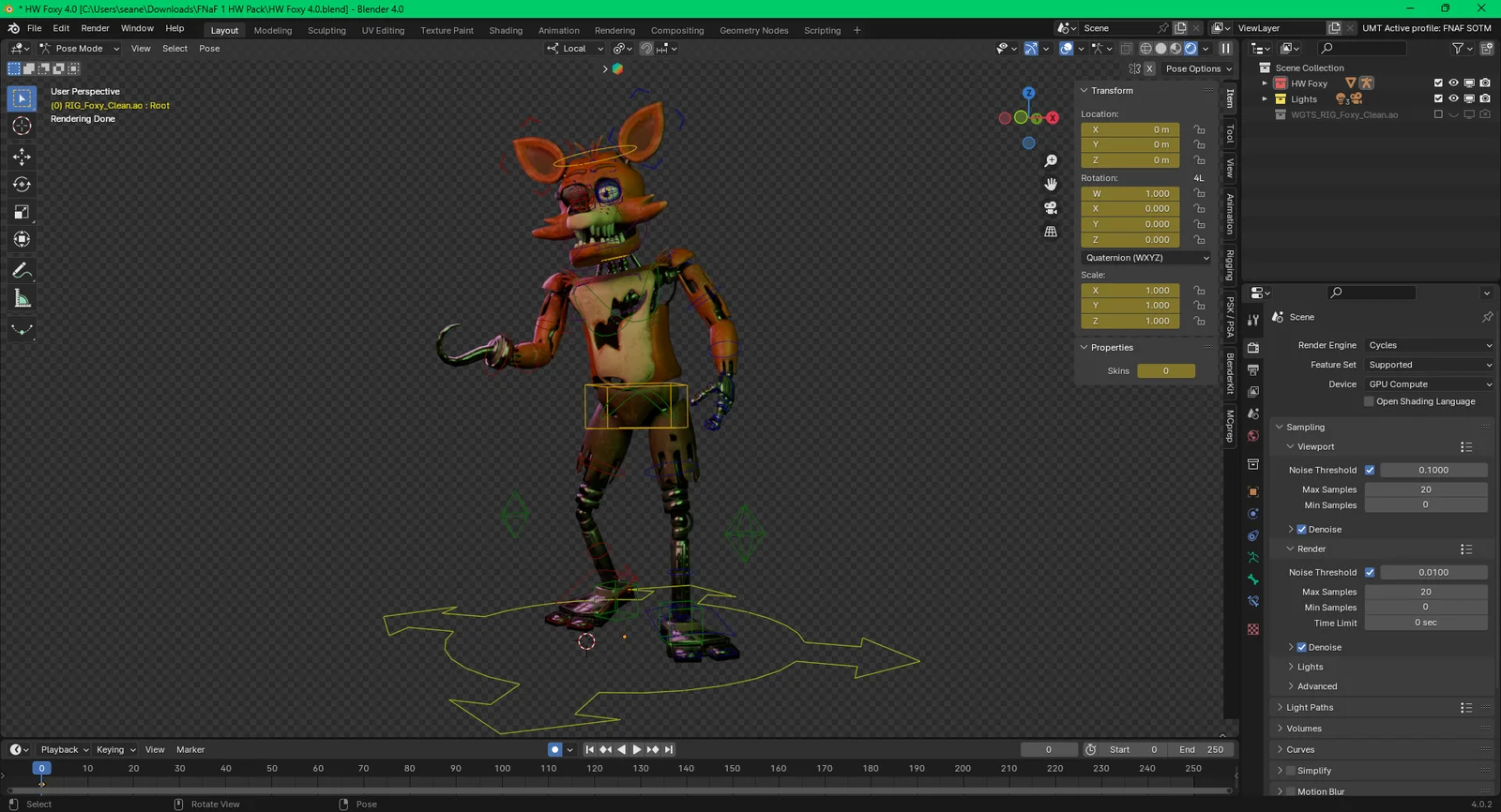Click the pan view hand icon

pos(1051,184)
